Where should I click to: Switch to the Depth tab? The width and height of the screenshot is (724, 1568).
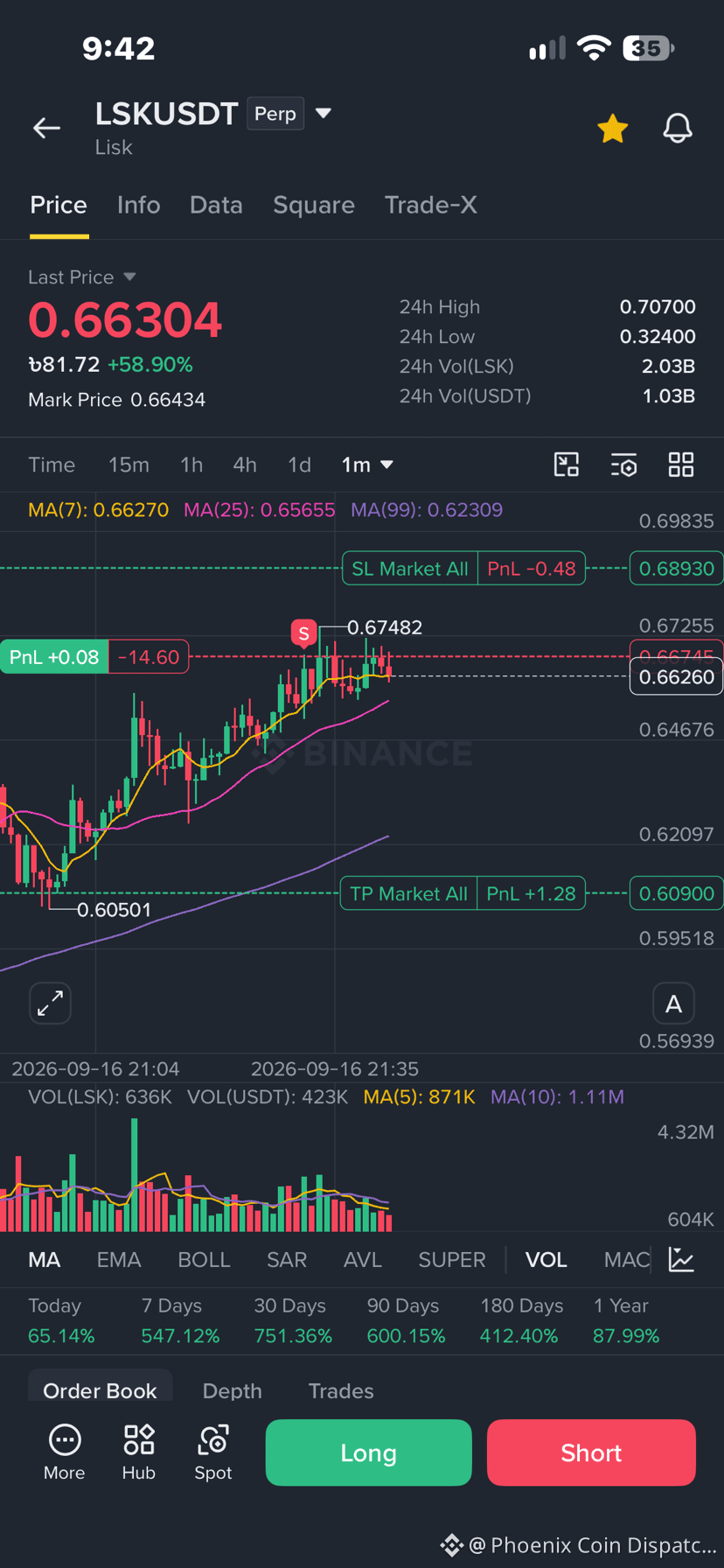click(233, 1390)
